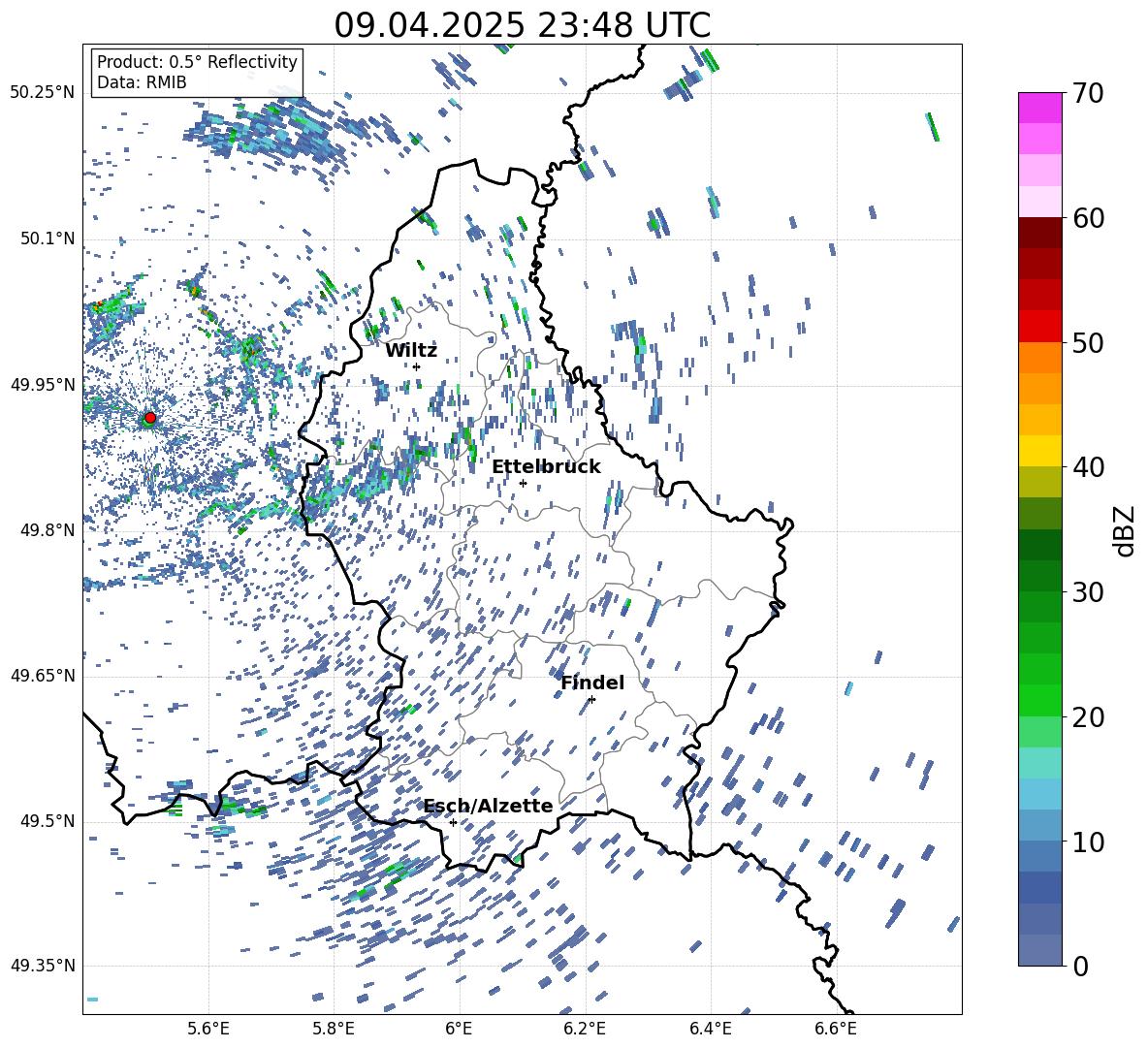This screenshot has width=1148, height=1048.
Task: Click the 70 colorbar tick label
Action: (x=1088, y=93)
